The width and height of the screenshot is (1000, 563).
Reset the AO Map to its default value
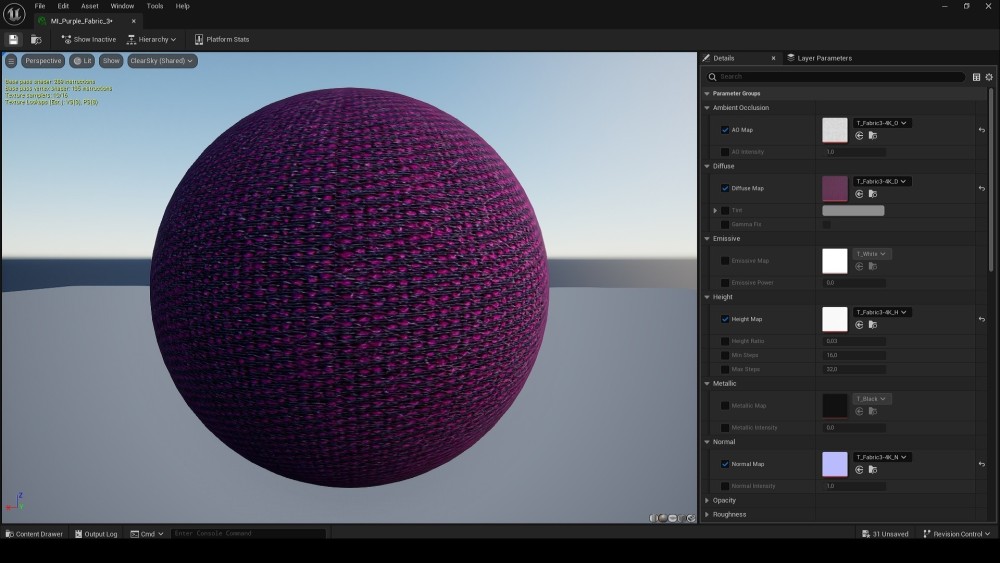(981, 130)
